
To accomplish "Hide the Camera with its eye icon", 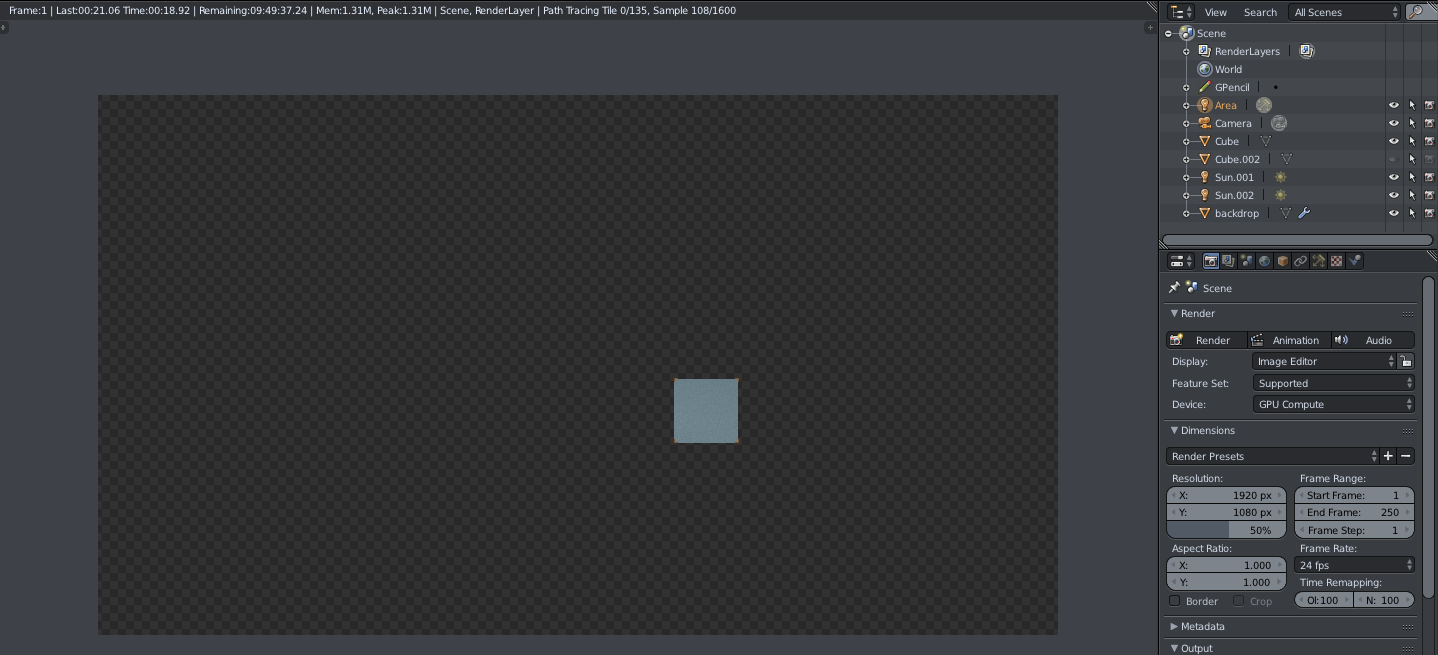I will [x=1393, y=123].
